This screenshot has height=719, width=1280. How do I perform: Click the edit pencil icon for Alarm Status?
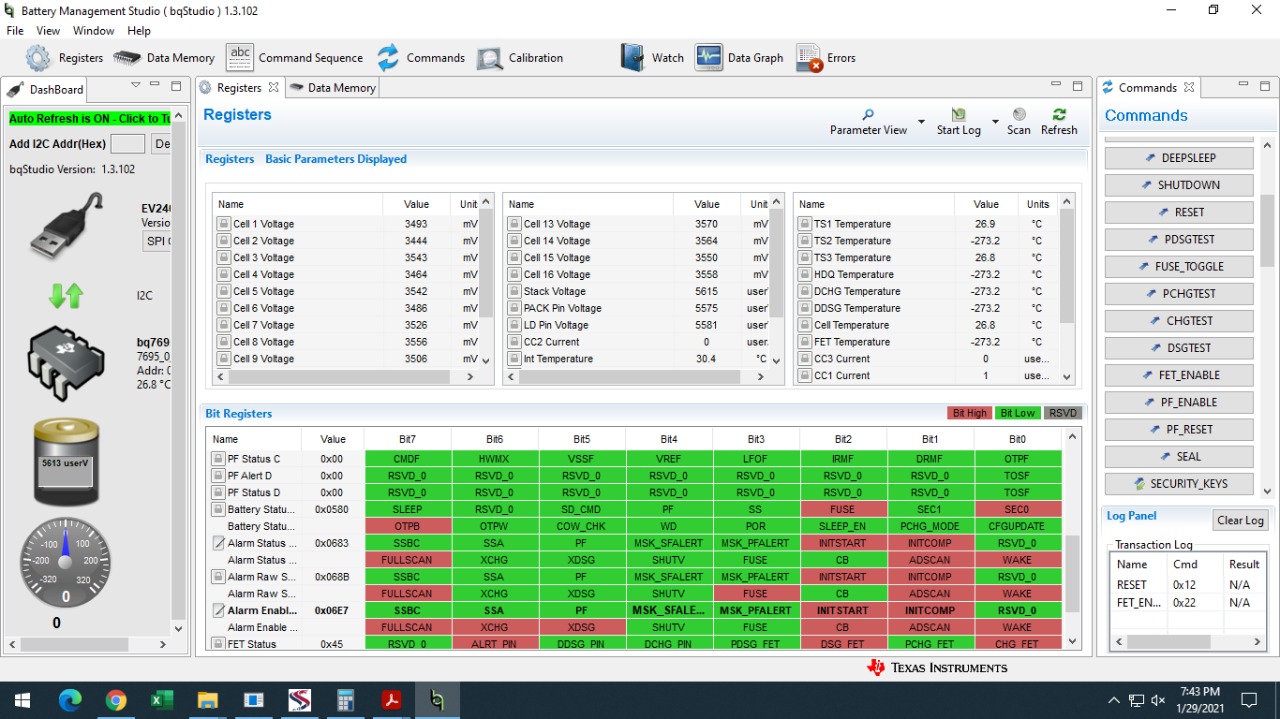pyautogui.click(x=218, y=543)
